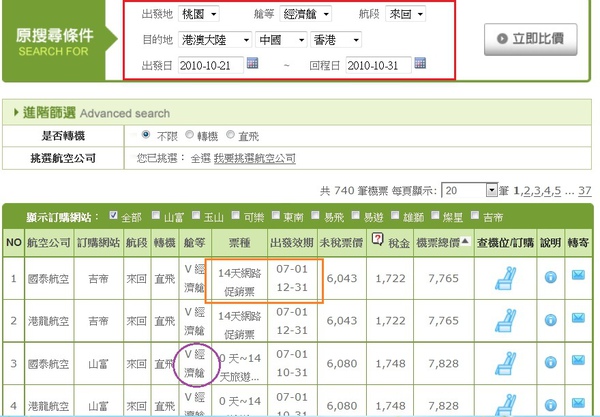
Task: Click 我要挑選航空公司 link
Action: (x=254, y=158)
